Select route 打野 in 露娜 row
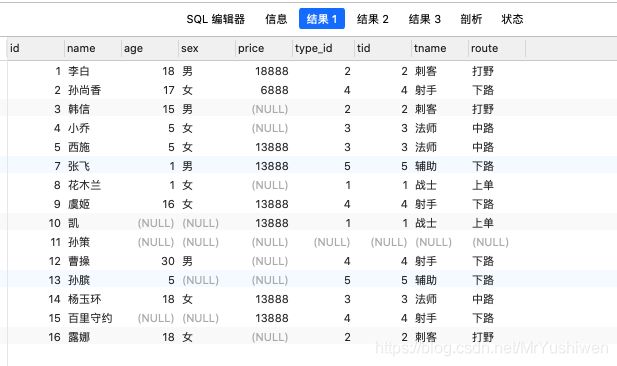The image size is (617, 366). point(483,337)
